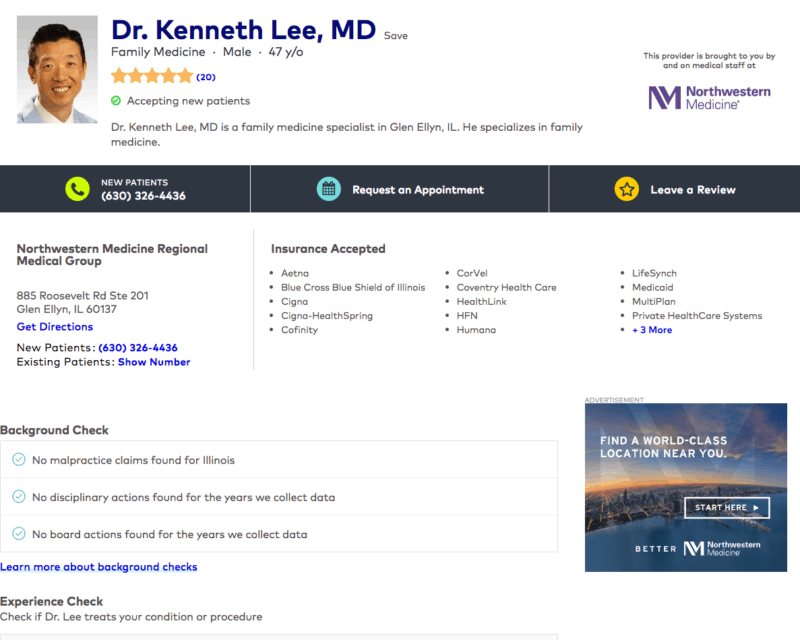Image resolution: width=800 pixels, height=640 pixels.
Task: Click the Background Check heading
Action: click(x=54, y=430)
